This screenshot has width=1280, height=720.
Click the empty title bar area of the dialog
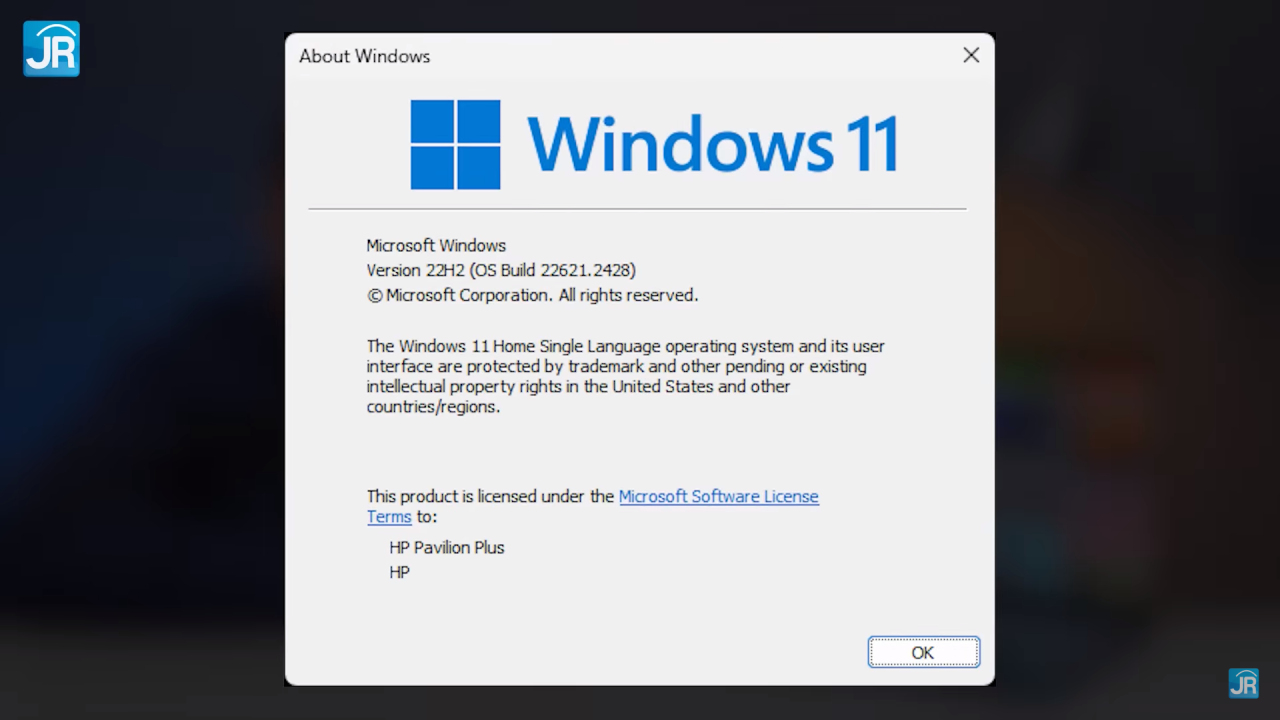(690, 56)
